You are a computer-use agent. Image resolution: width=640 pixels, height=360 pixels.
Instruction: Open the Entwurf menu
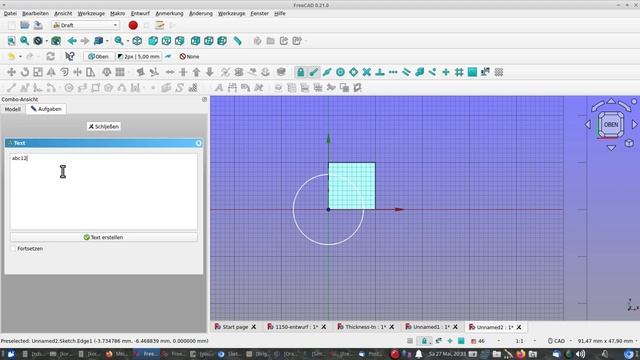click(x=140, y=13)
